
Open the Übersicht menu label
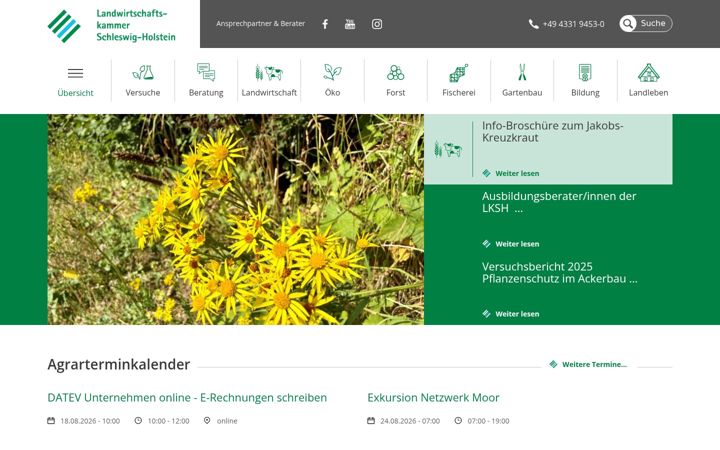[75, 93]
